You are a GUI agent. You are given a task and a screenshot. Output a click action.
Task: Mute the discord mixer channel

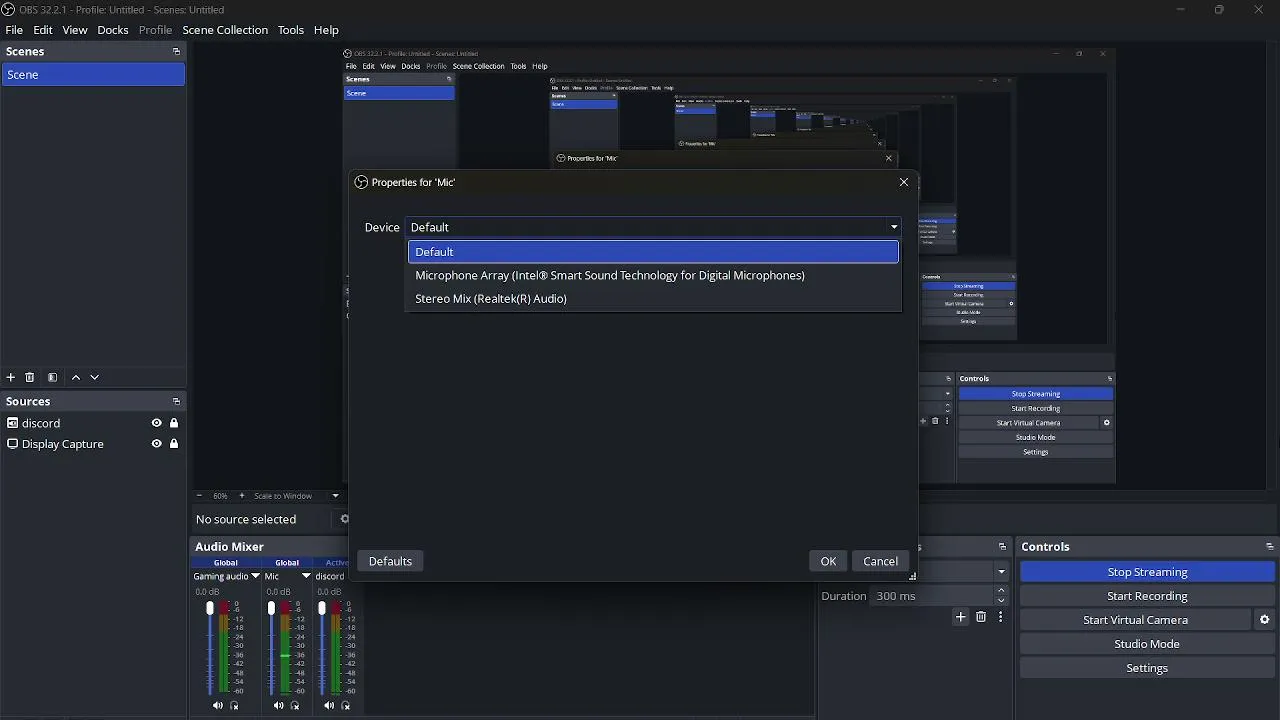pos(330,706)
